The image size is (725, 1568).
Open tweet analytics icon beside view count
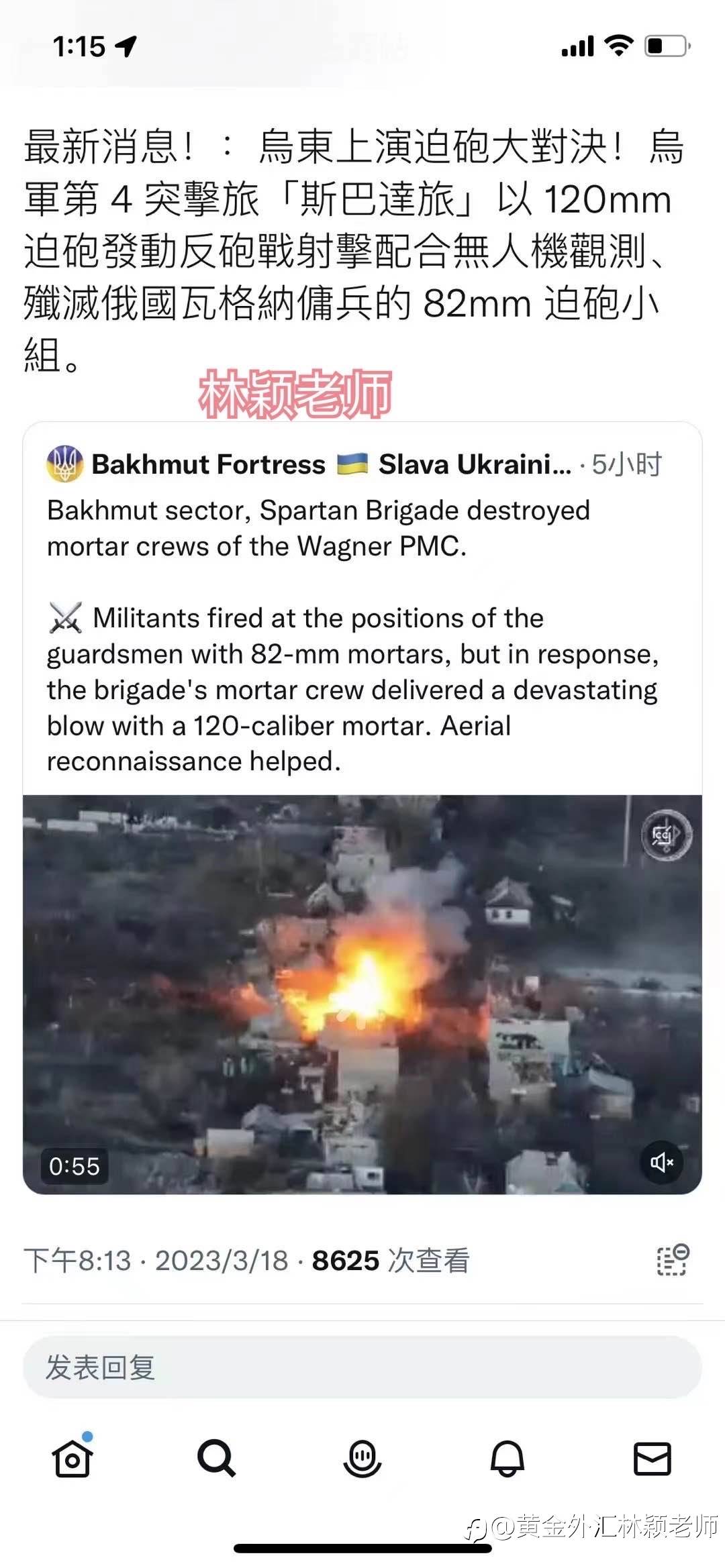pos(673,1260)
